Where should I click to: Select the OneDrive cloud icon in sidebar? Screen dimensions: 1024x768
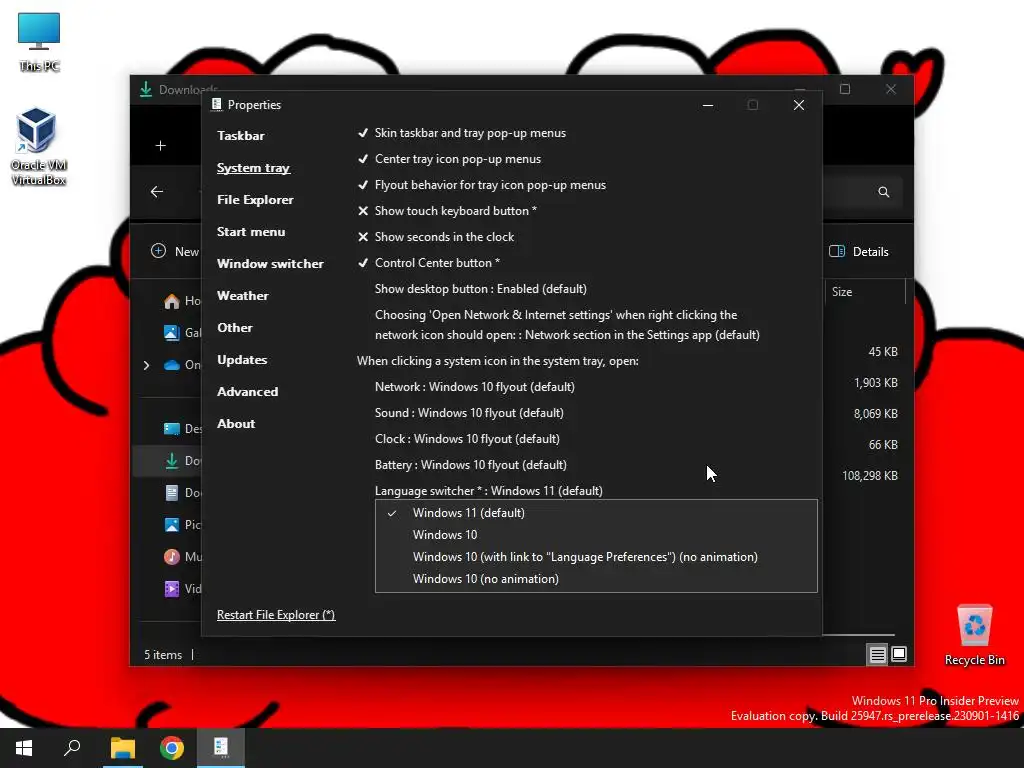(x=172, y=365)
